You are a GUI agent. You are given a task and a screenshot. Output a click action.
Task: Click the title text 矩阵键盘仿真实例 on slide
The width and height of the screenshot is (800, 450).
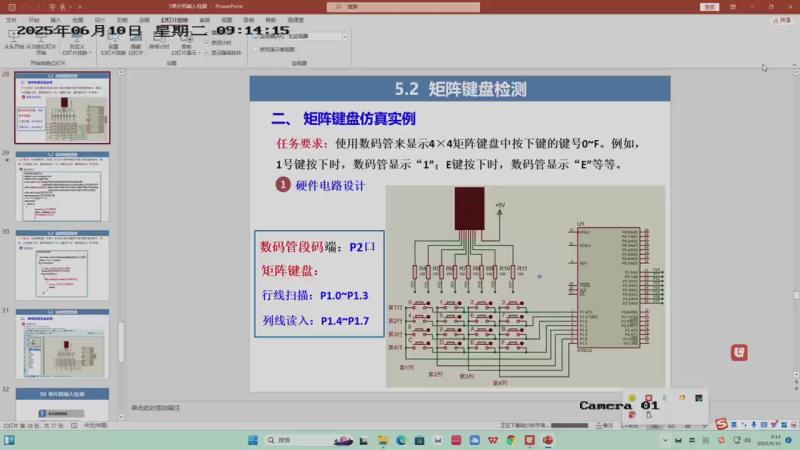[x=359, y=119]
